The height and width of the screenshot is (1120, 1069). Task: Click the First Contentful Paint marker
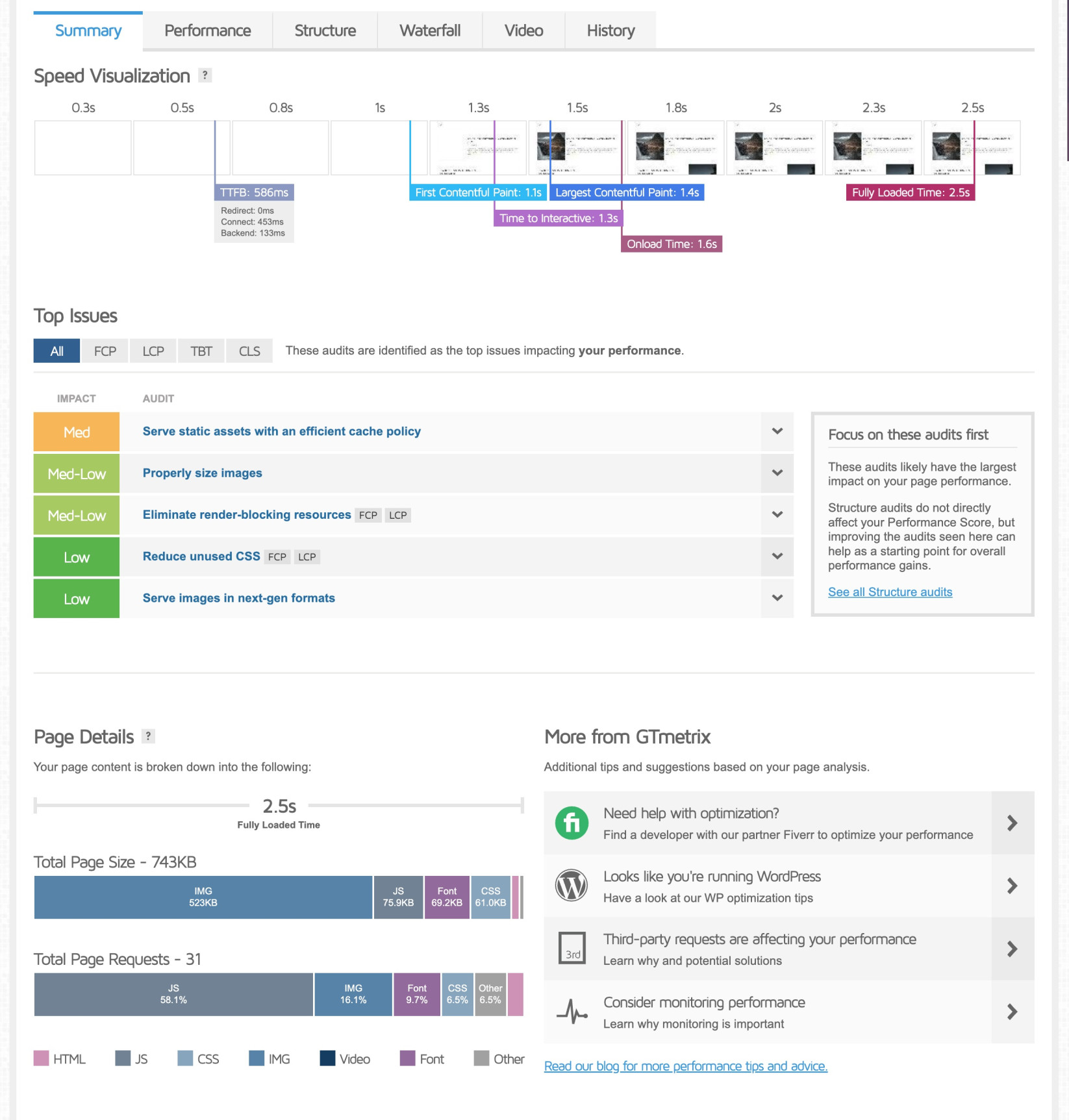(478, 192)
